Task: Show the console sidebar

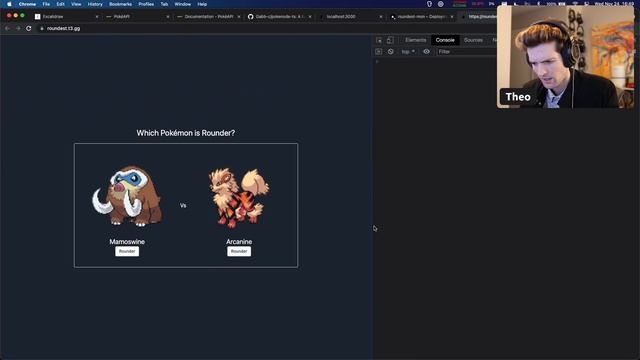Action: click(378, 52)
